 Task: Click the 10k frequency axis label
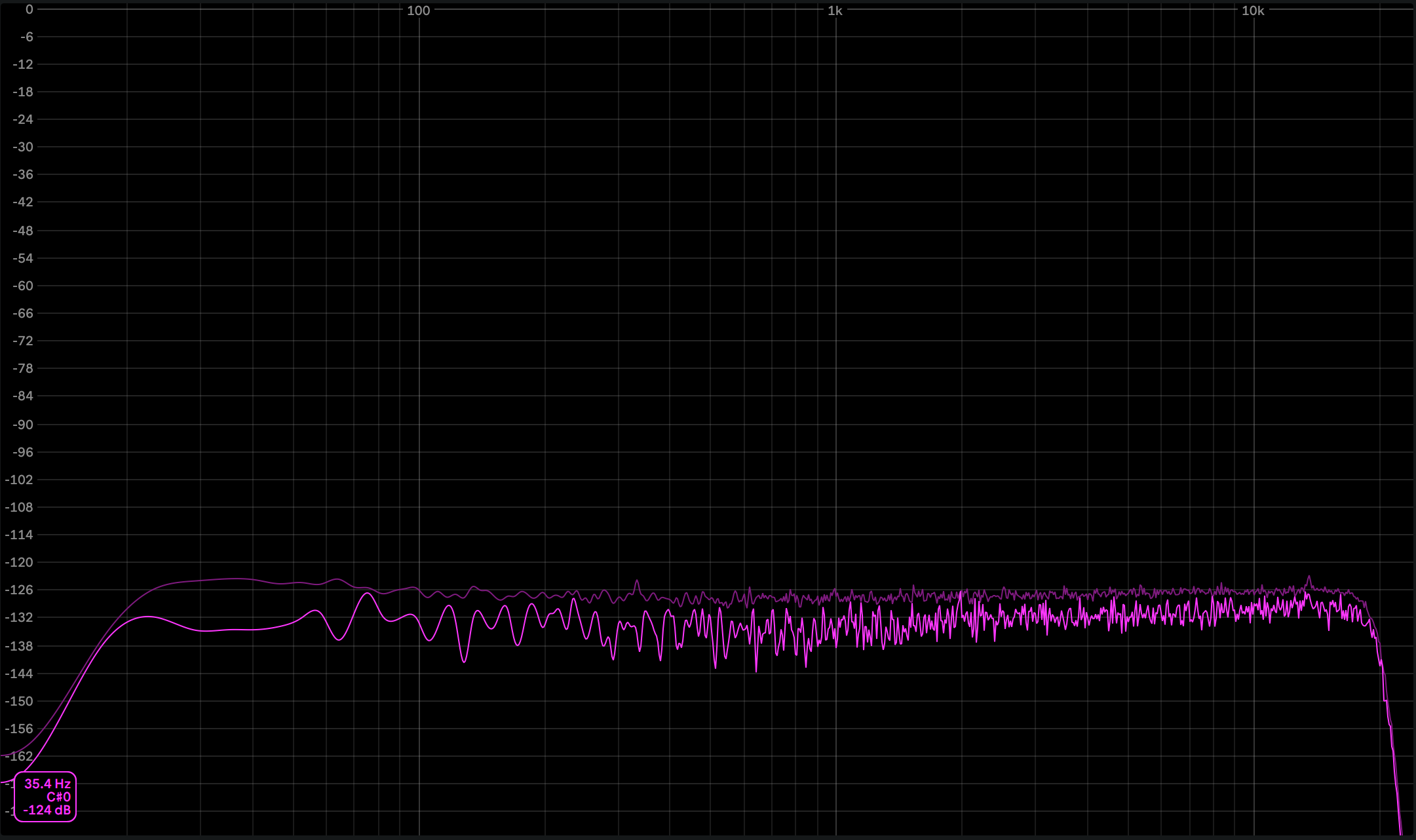click(x=1252, y=10)
